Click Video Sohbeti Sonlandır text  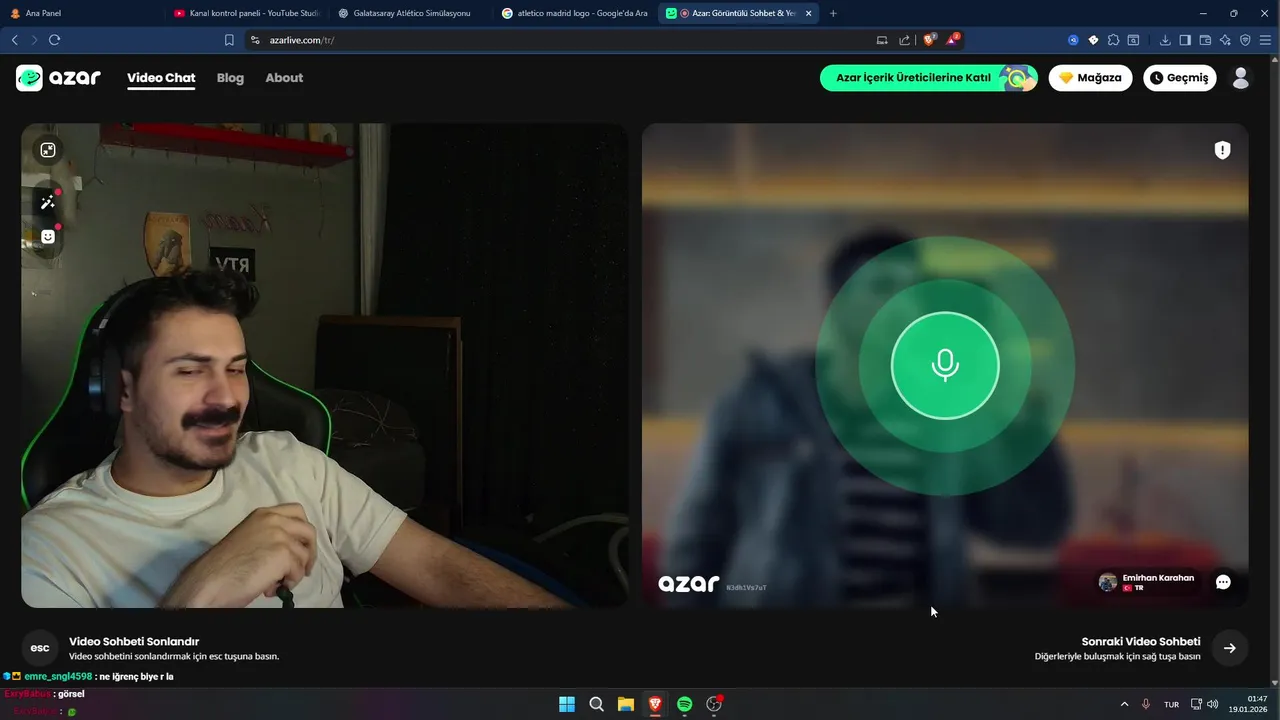pos(134,642)
